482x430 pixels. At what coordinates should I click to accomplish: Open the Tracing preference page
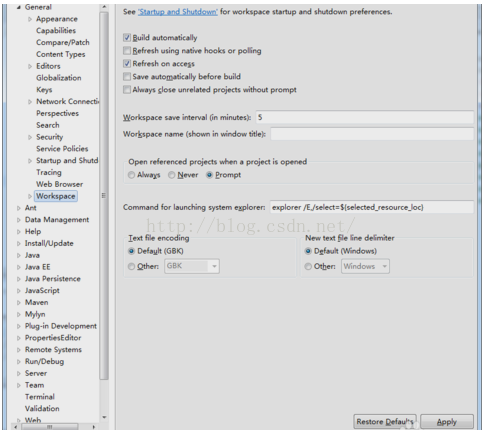pos(49,172)
